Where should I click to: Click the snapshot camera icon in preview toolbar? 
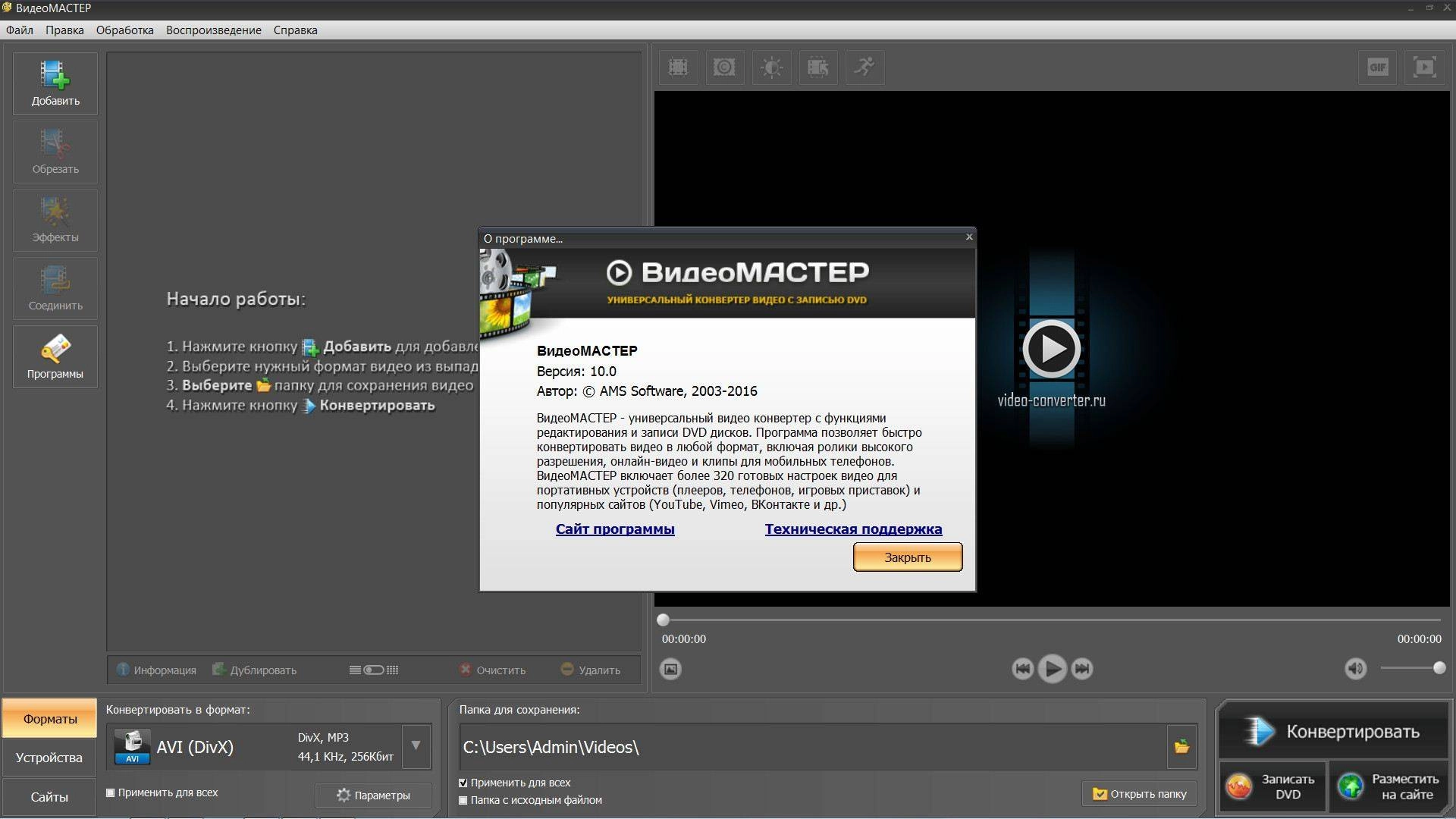(725, 67)
